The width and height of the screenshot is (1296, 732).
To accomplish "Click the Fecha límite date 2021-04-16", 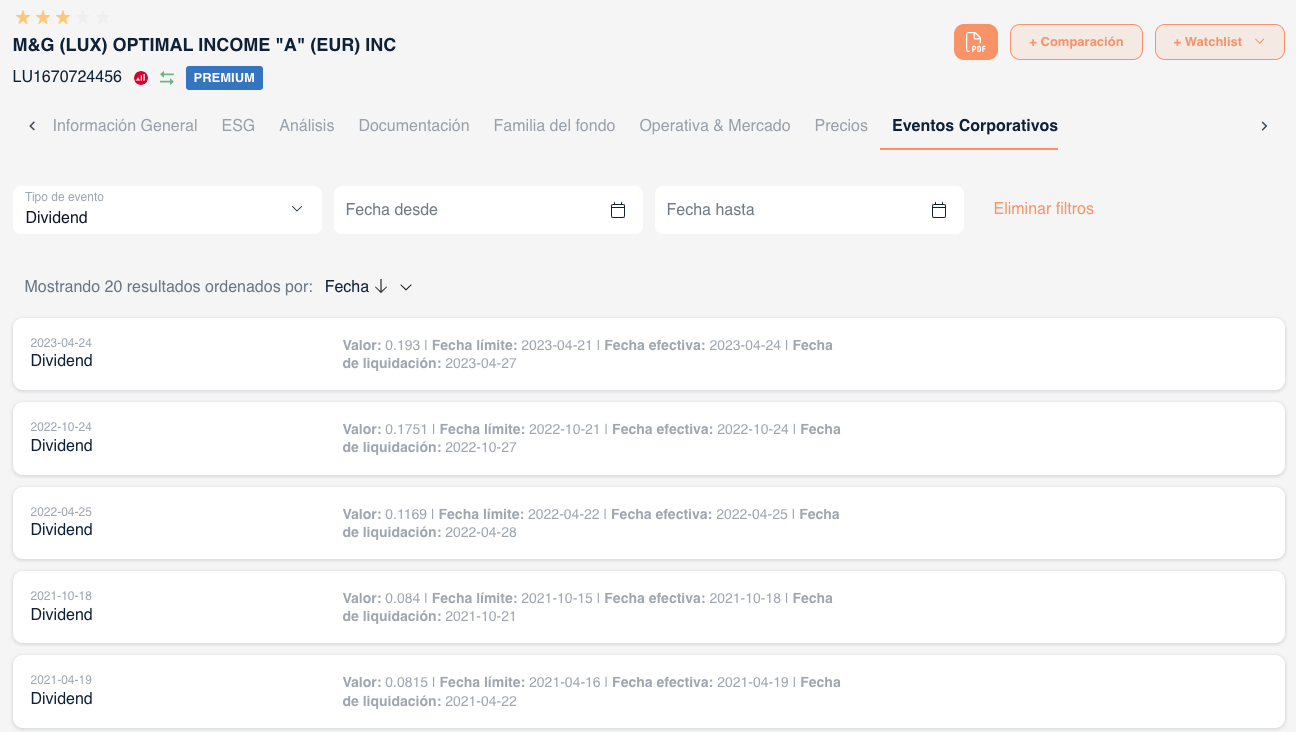I will point(565,682).
